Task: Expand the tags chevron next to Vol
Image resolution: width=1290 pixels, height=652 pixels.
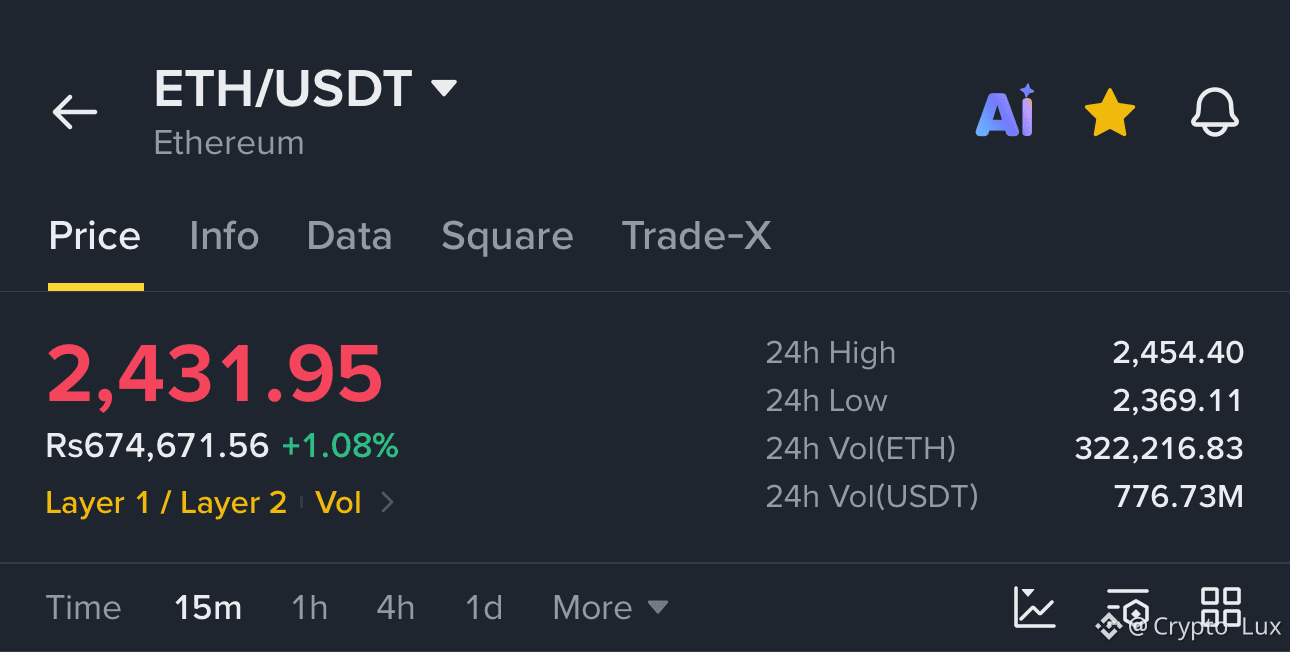Action: point(388,502)
